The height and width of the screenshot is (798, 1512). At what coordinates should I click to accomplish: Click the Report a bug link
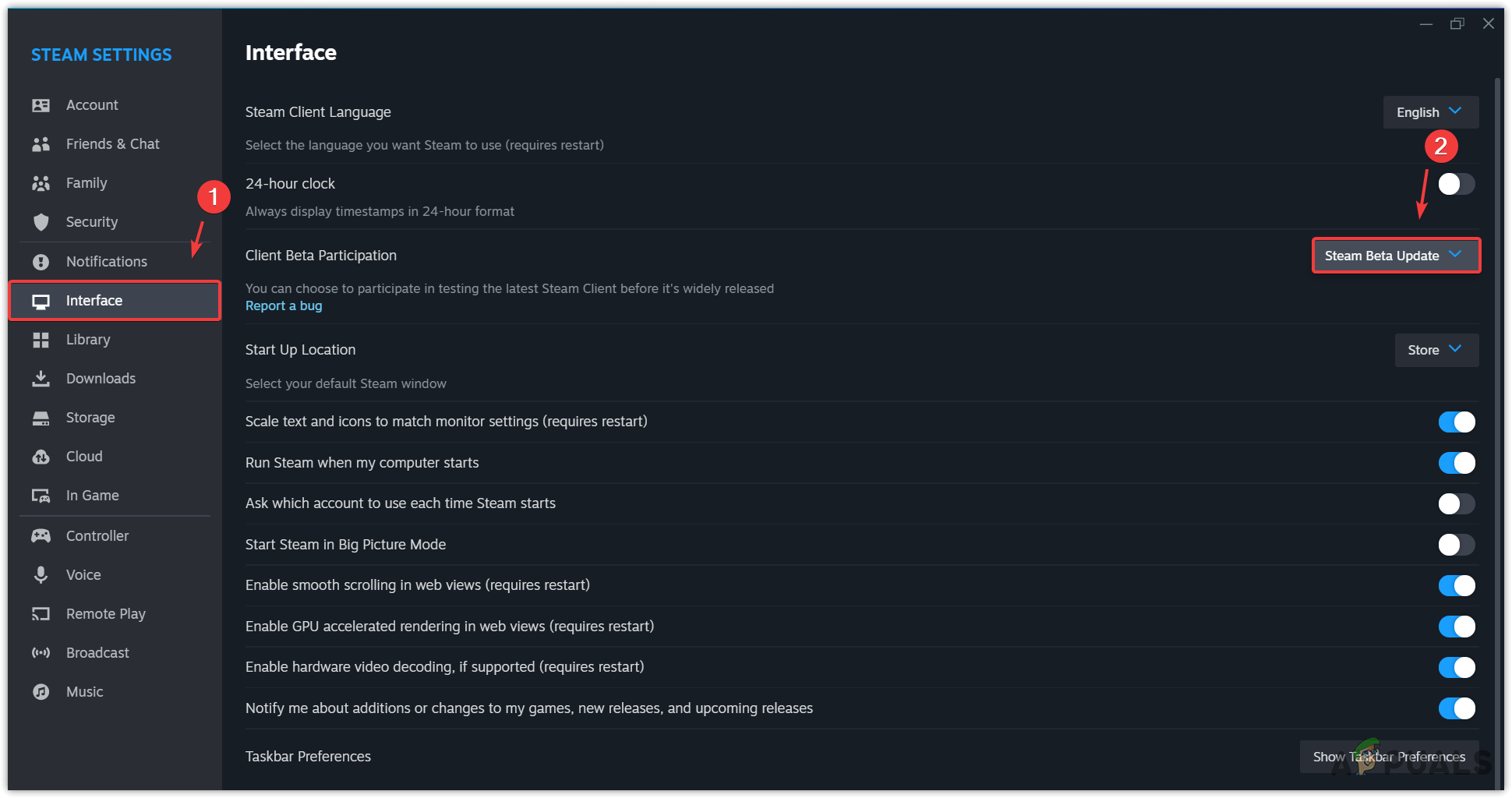(284, 305)
